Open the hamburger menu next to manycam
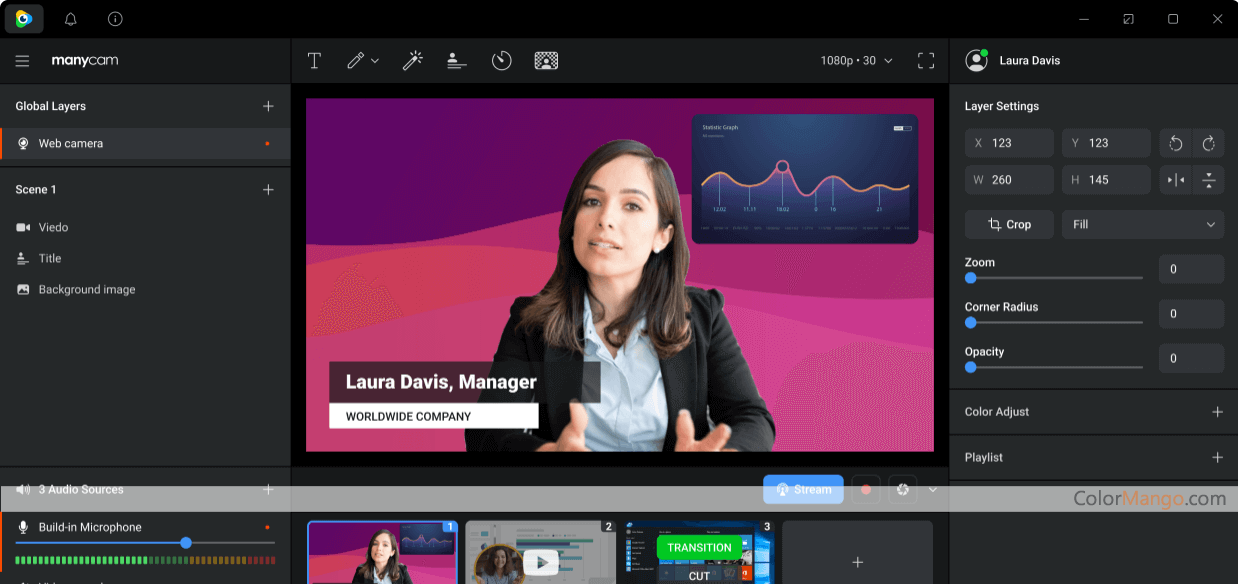The width and height of the screenshot is (1238, 584). 22,61
